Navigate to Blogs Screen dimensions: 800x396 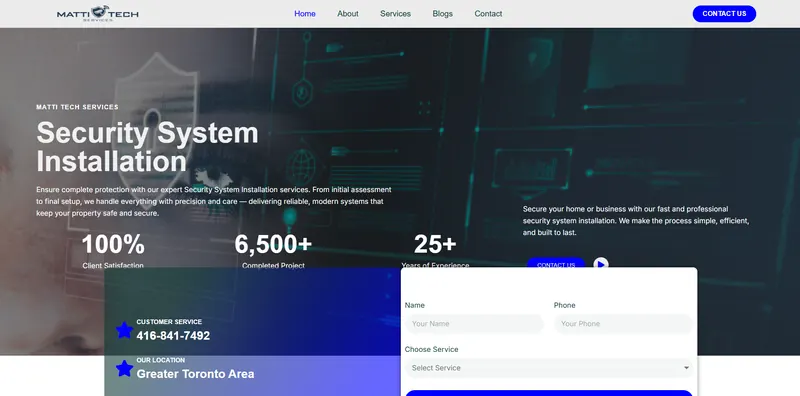(x=442, y=14)
